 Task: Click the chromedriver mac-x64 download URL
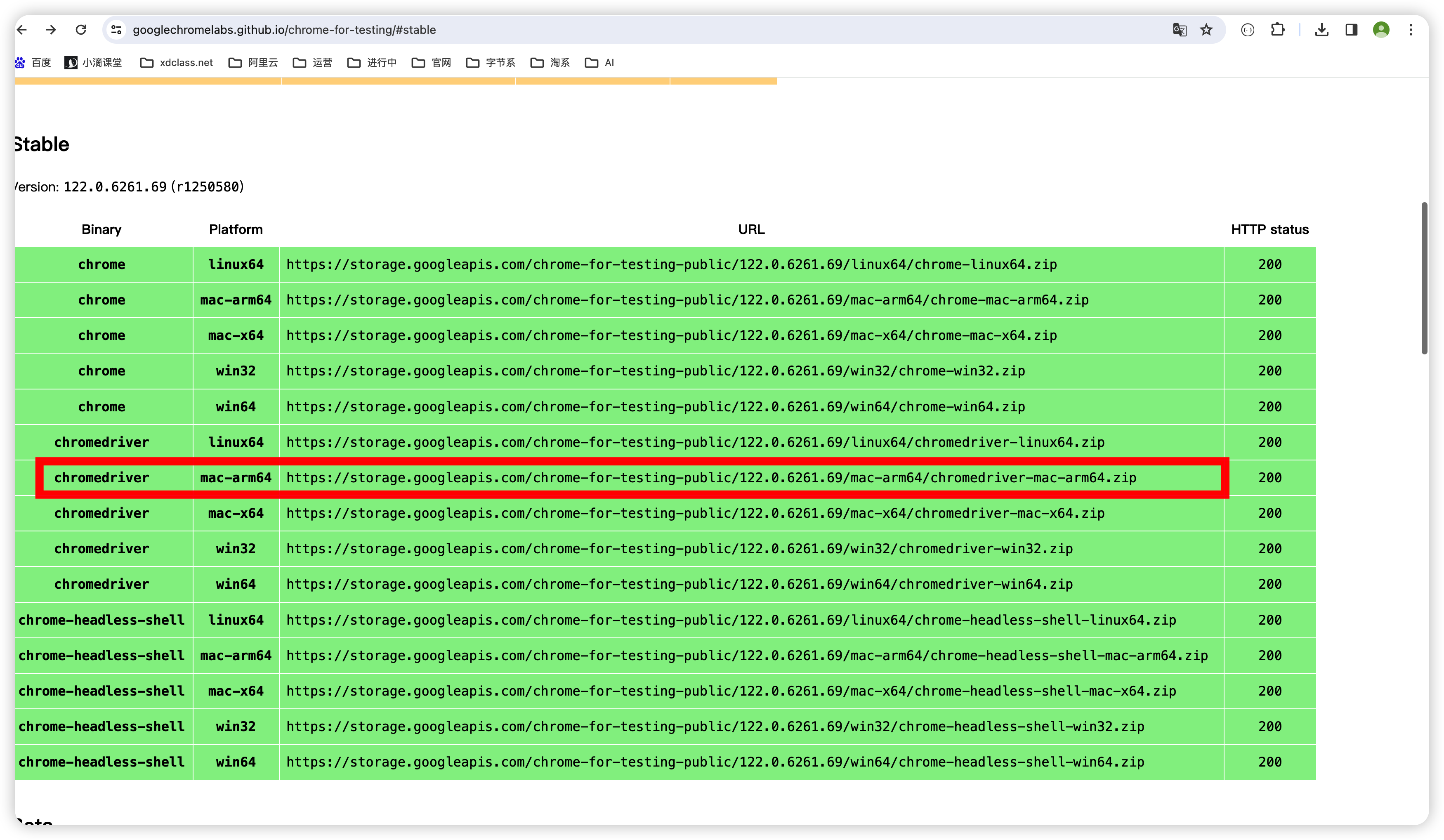(x=696, y=513)
